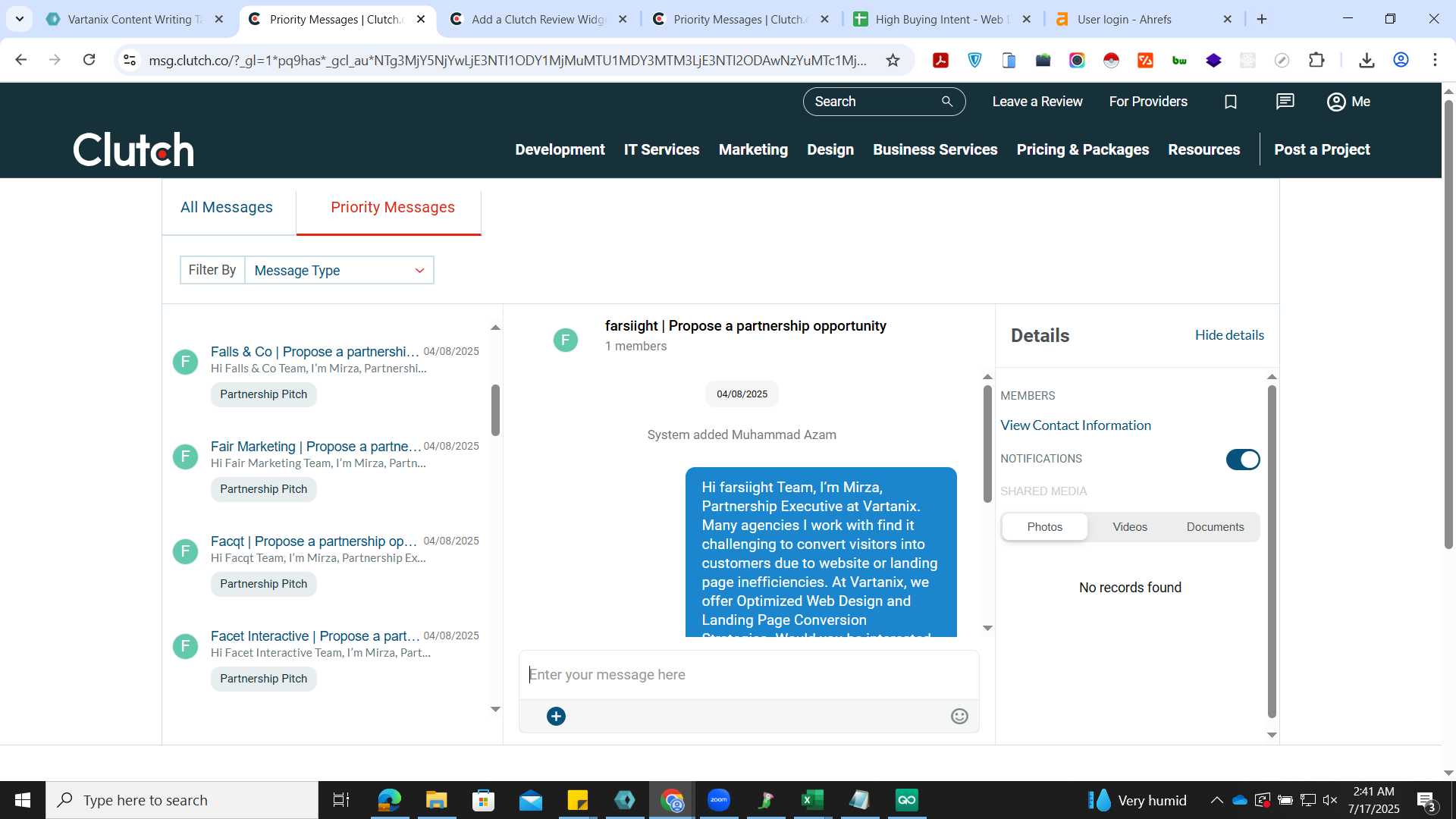Click the Facet Interactive avatar icon
This screenshot has height=819, width=1456.
(185, 646)
